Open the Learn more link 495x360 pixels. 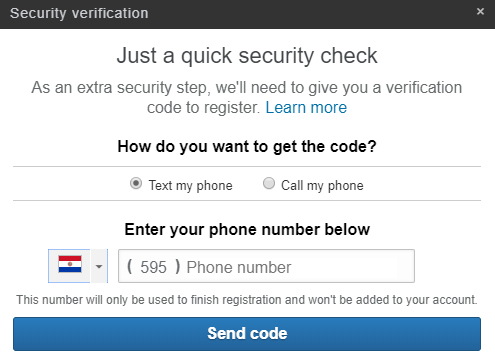[306, 108]
